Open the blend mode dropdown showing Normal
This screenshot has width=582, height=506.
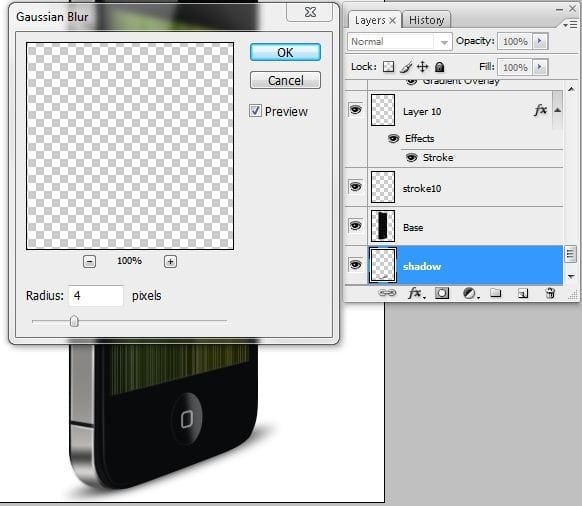click(400, 42)
